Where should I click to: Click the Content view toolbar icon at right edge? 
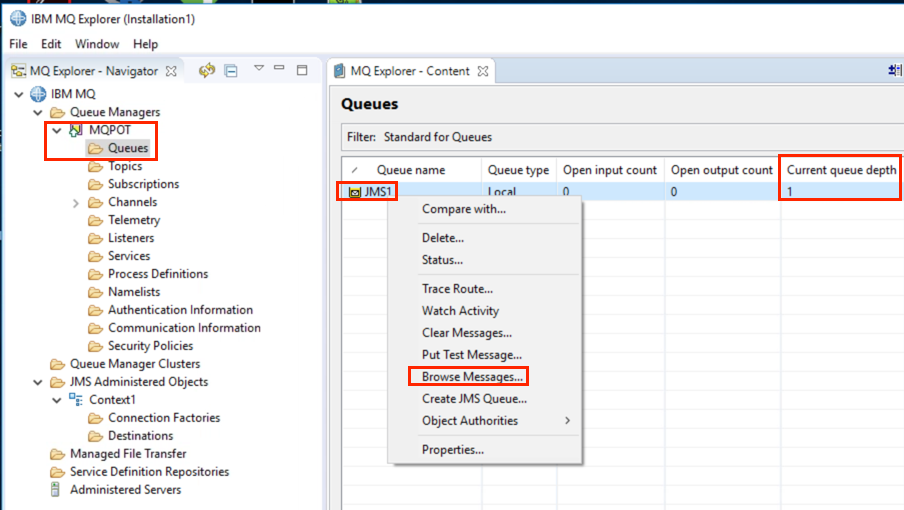pos(895,70)
